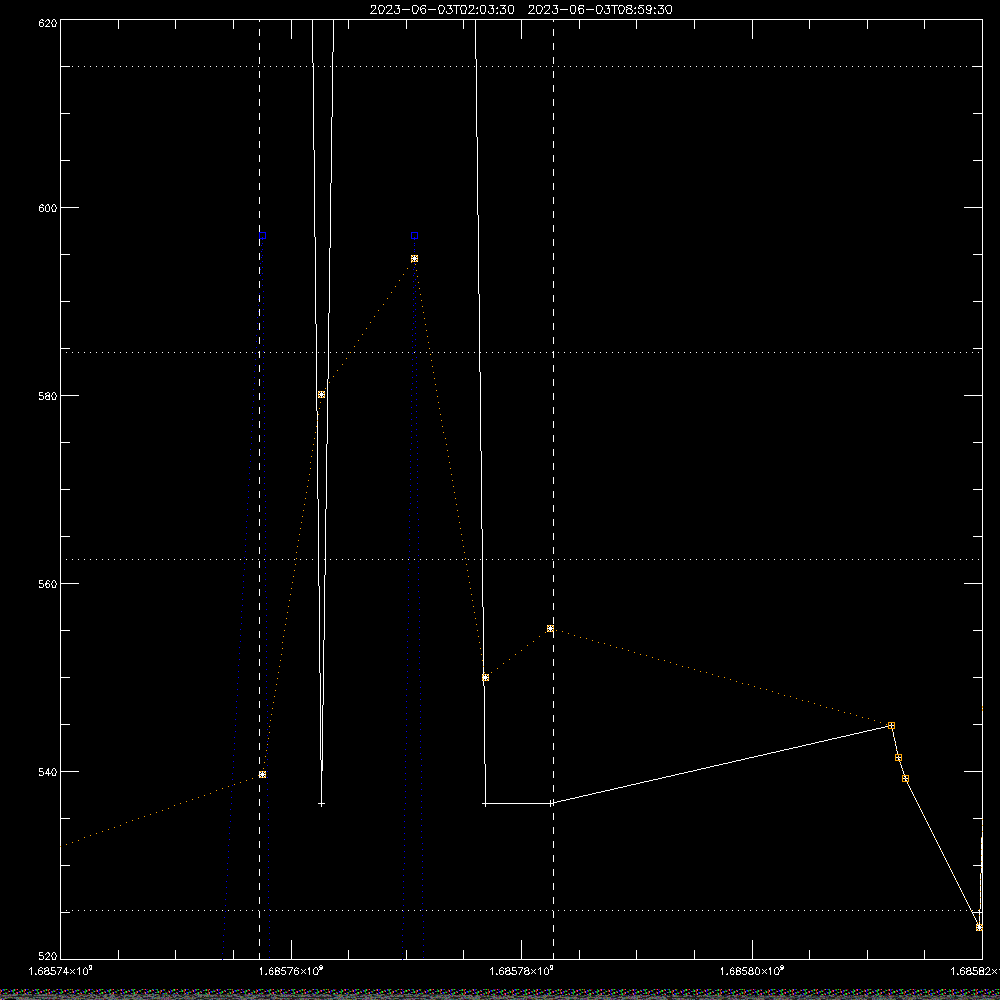Click the 1.68578×10⁹ x-axis label
Screen dimensions: 1000x1000
522,971
